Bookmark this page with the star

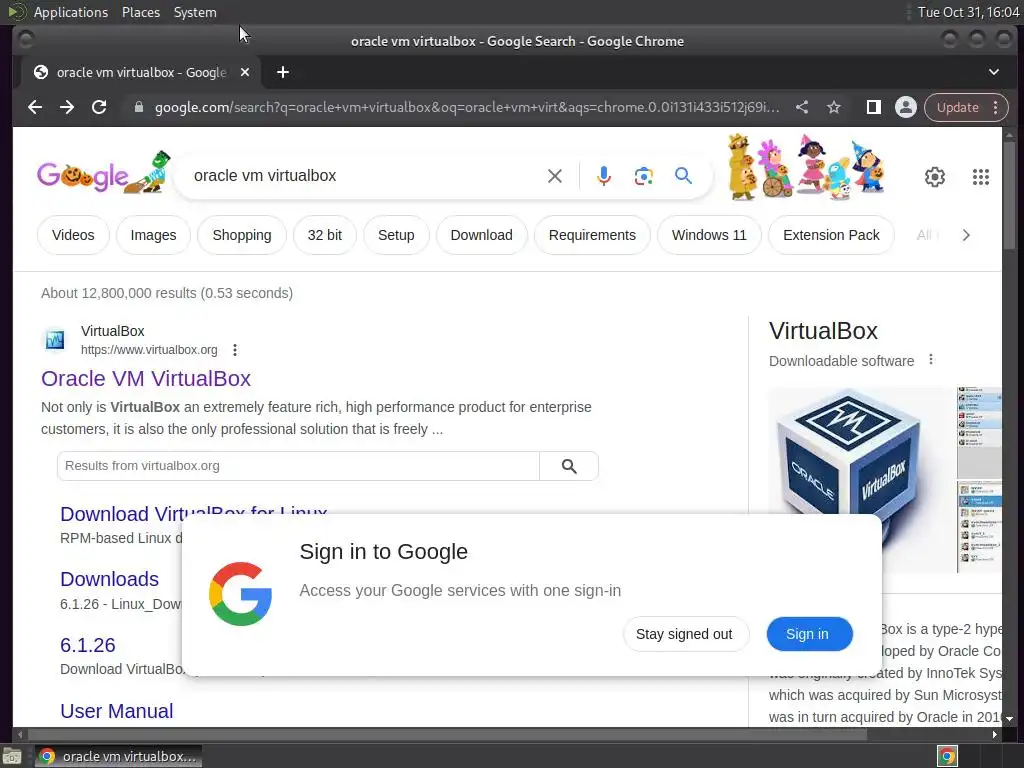(x=834, y=107)
